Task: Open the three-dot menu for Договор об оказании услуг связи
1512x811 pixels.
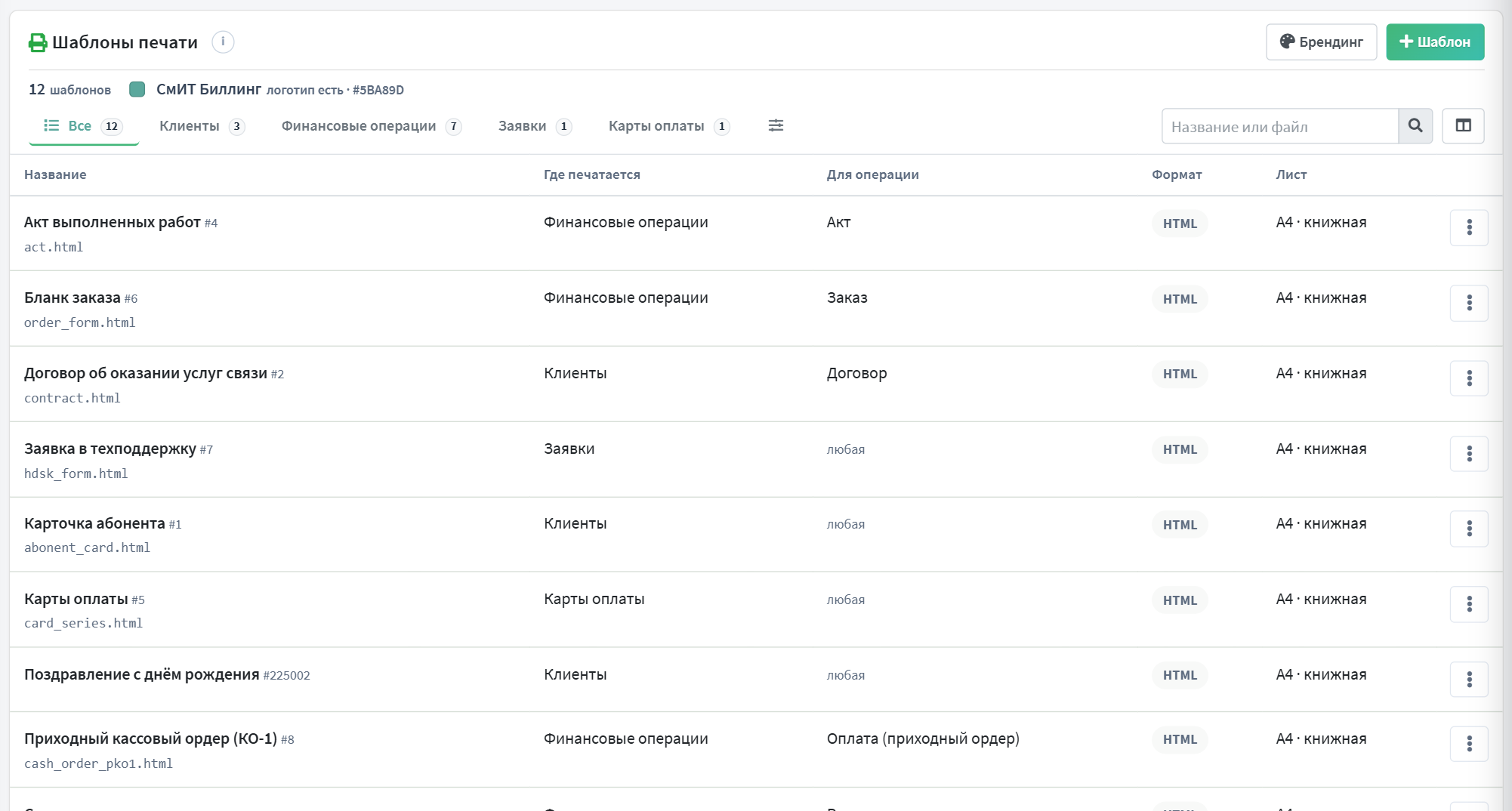Action: pyautogui.click(x=1469, y=378)
